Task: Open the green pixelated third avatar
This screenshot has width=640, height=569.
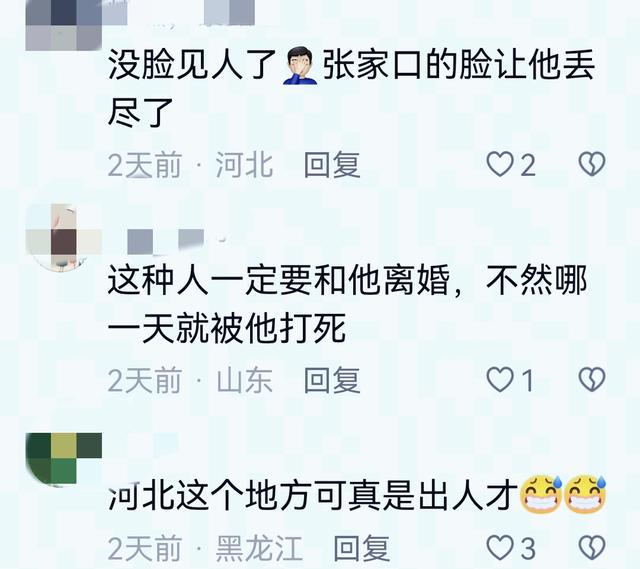Action: point(64,460)
